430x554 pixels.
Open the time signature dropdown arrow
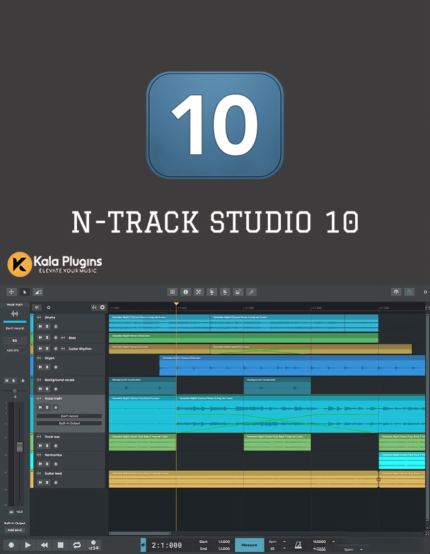(x=284, y=548)
